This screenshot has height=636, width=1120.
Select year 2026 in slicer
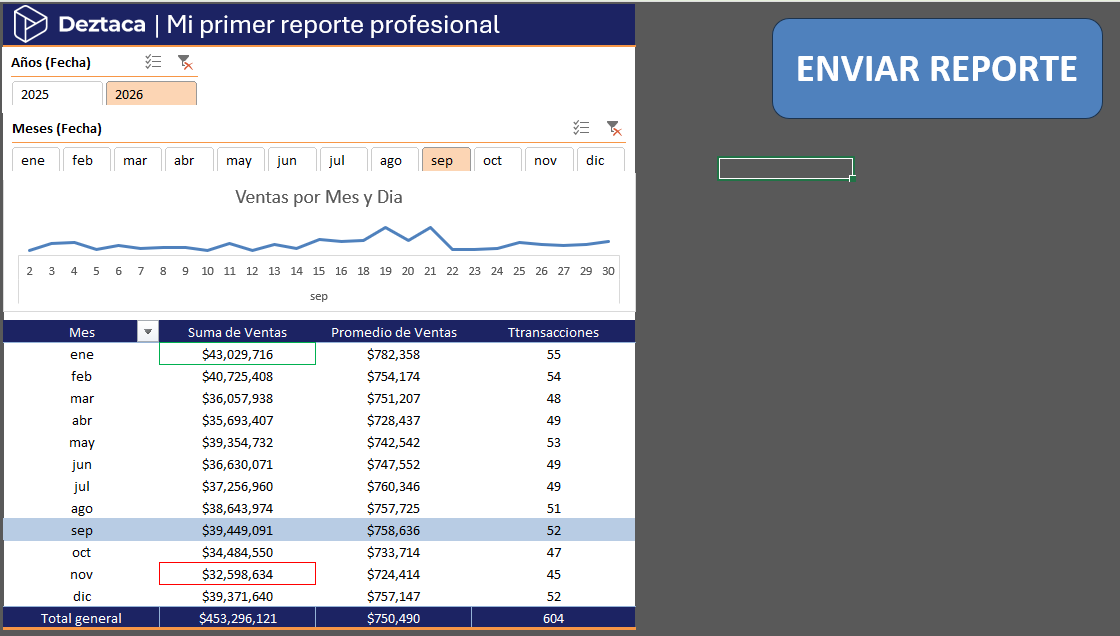[151, 94]
